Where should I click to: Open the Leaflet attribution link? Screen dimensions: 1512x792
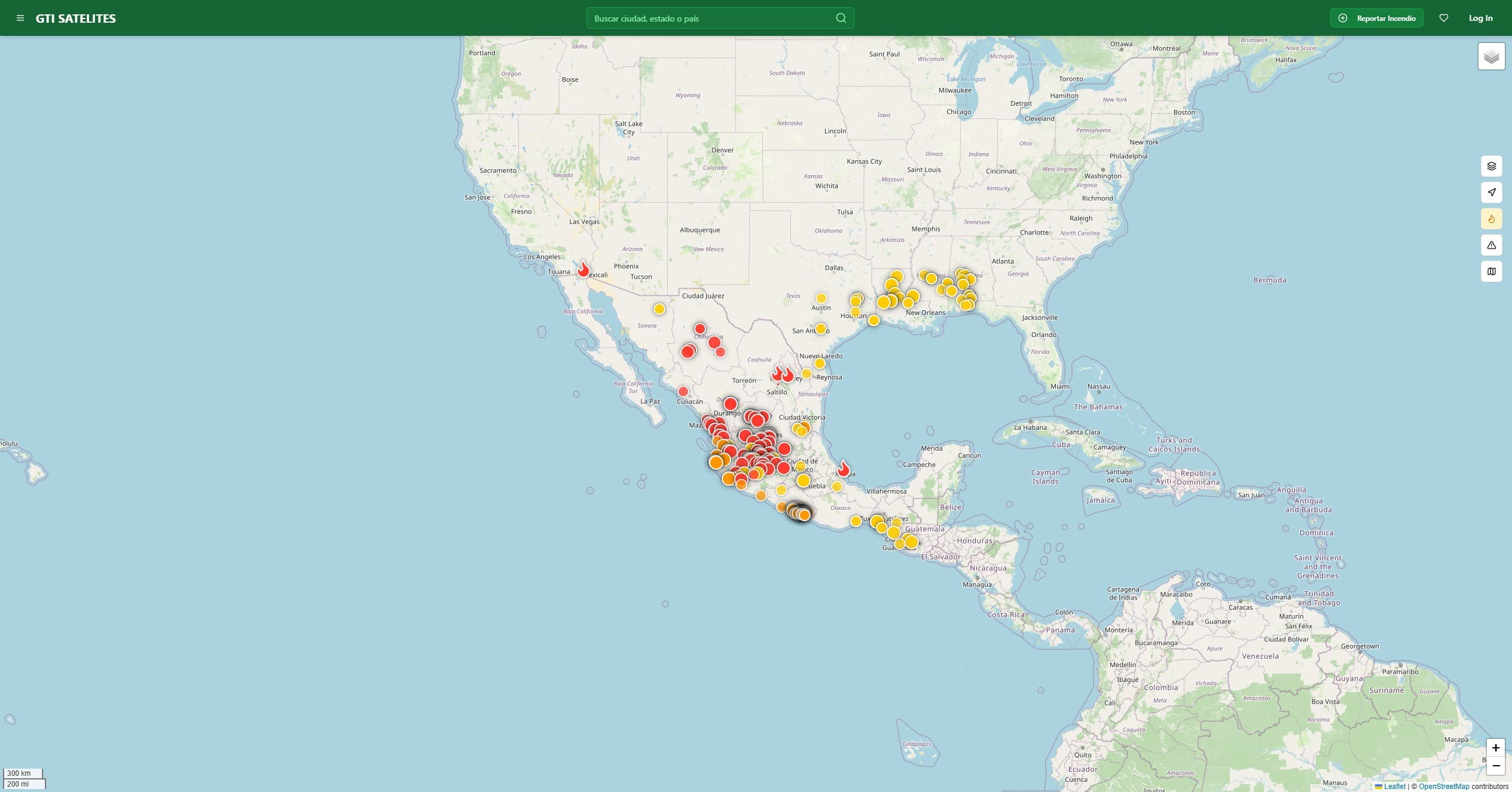click(1394, 787)
